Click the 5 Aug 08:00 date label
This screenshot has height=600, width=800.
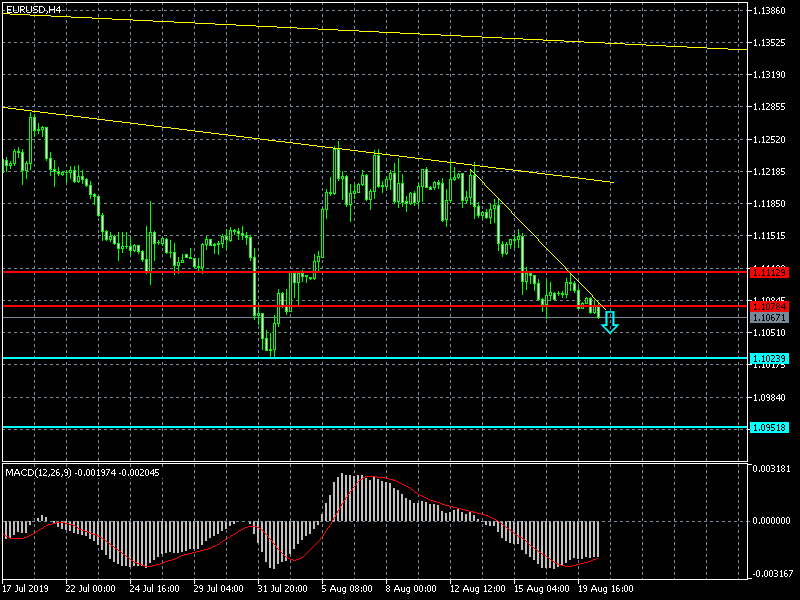pos(345,589)
